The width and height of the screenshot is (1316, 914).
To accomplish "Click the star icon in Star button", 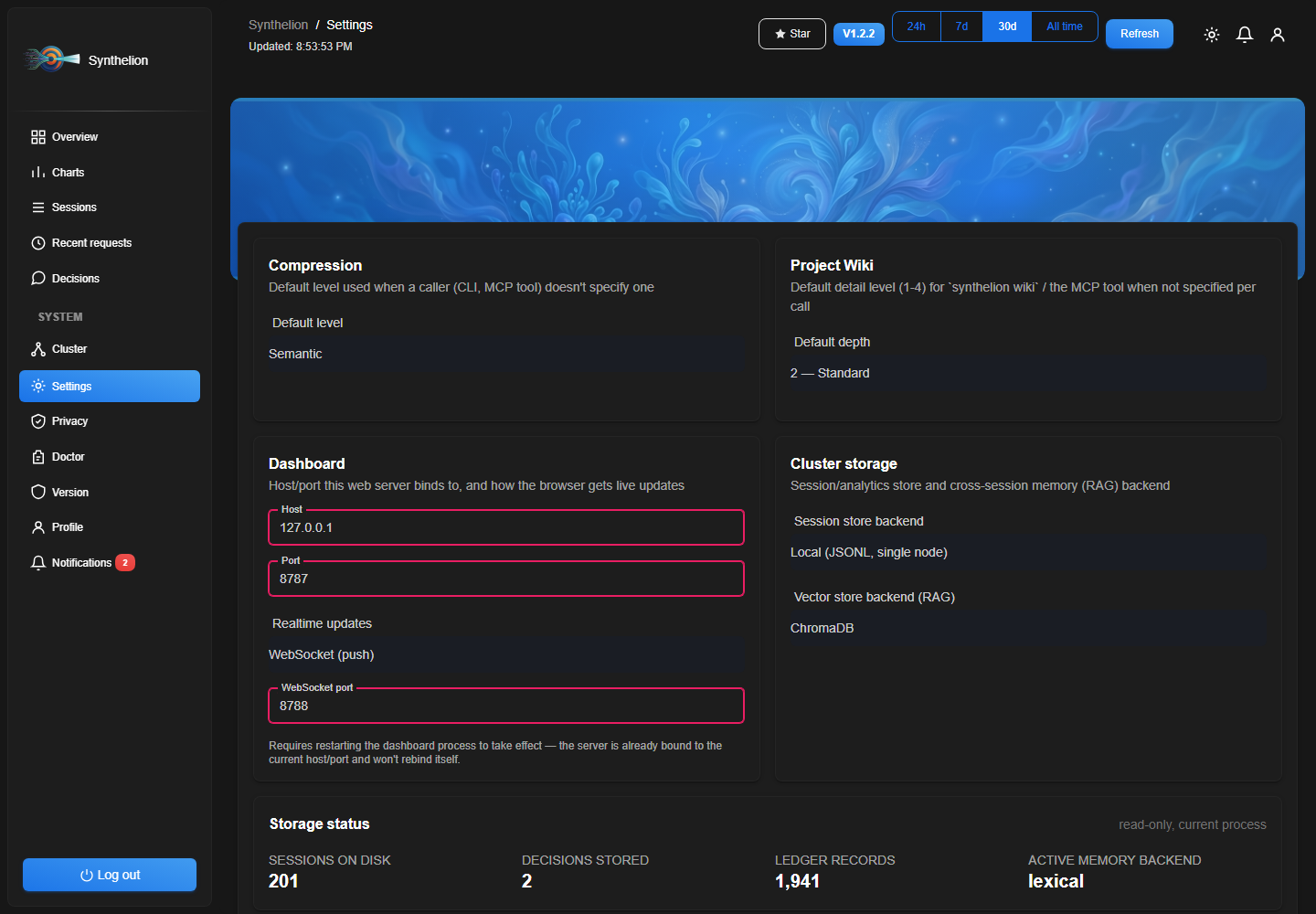I will click(x=780, y=34).
